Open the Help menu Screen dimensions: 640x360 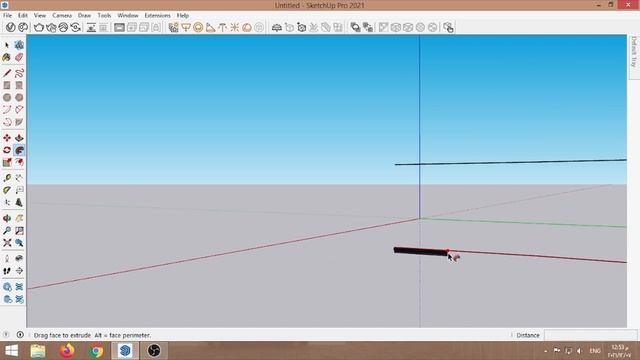182,15
